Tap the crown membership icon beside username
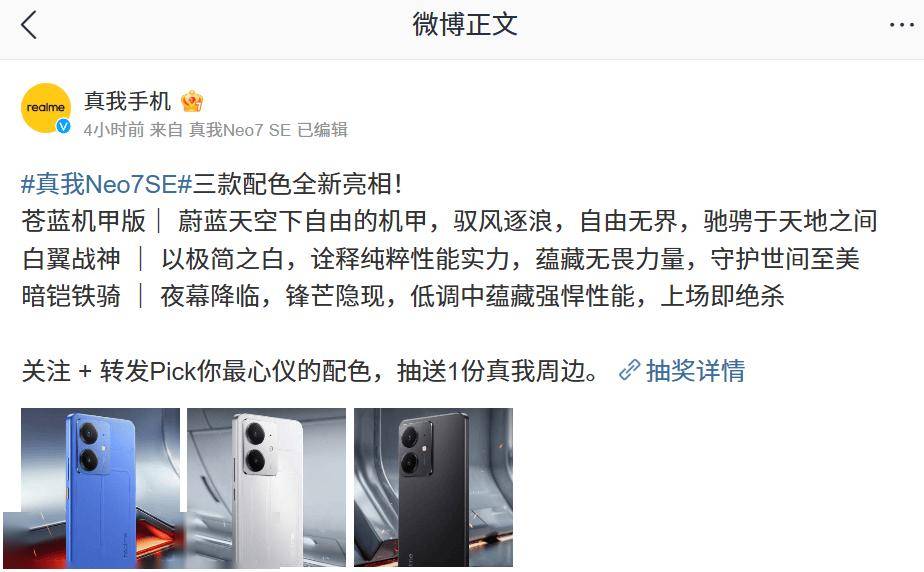The image size is (924, 572). coord(192,101)
